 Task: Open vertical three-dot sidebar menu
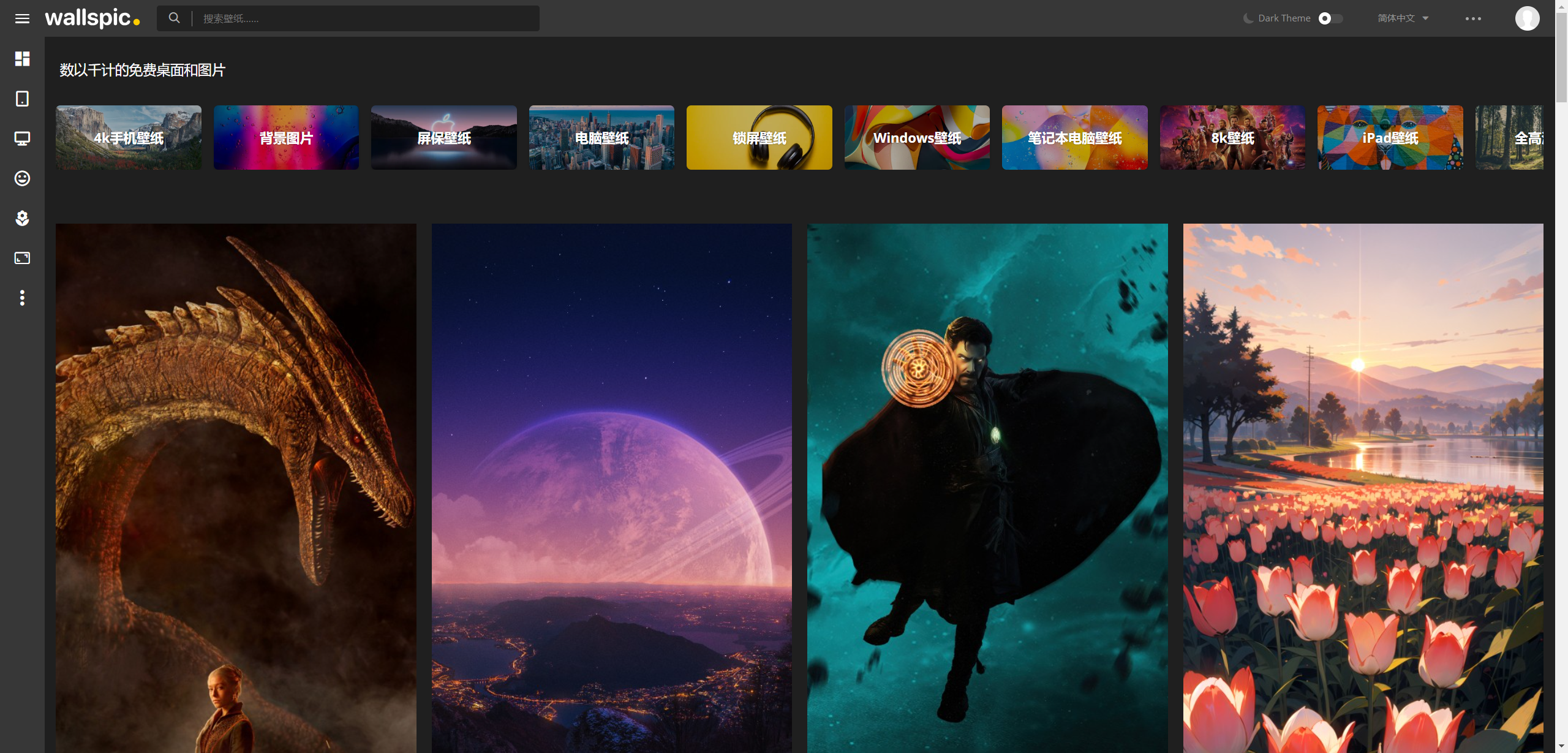point(22,298)
